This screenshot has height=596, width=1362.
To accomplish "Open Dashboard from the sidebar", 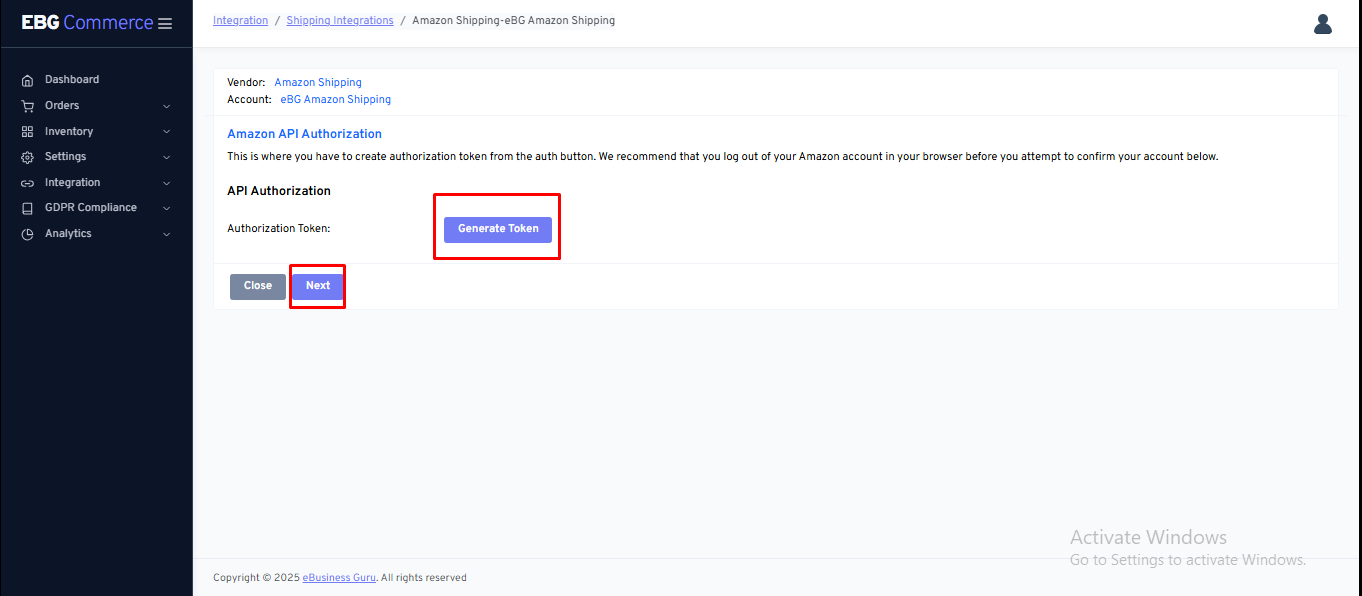I will pyautogui.click(x=72, y=80).
